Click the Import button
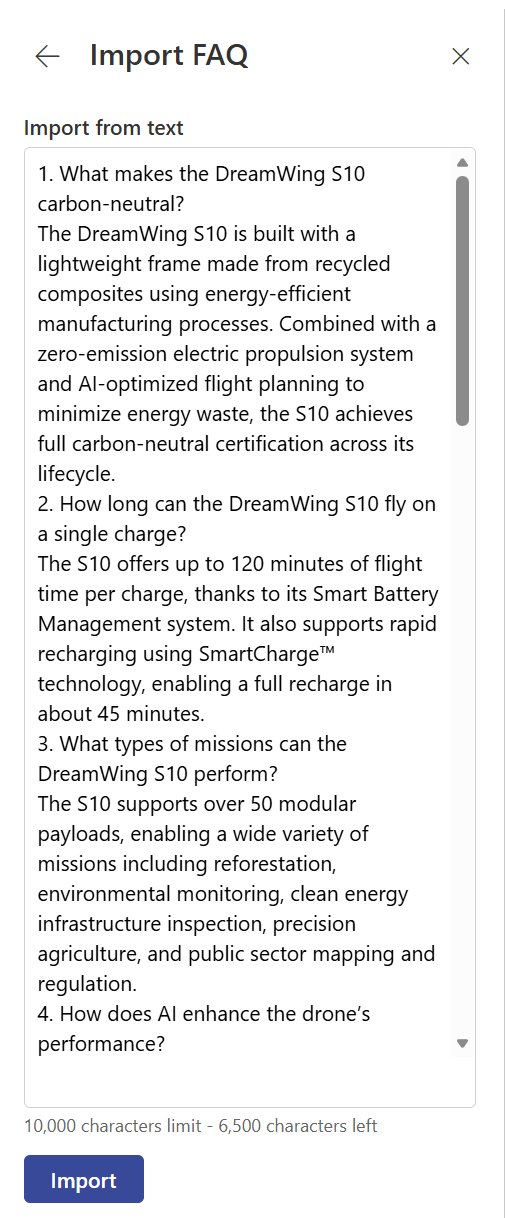Viewport: 505px width, 1218px height. (84, 1179)
